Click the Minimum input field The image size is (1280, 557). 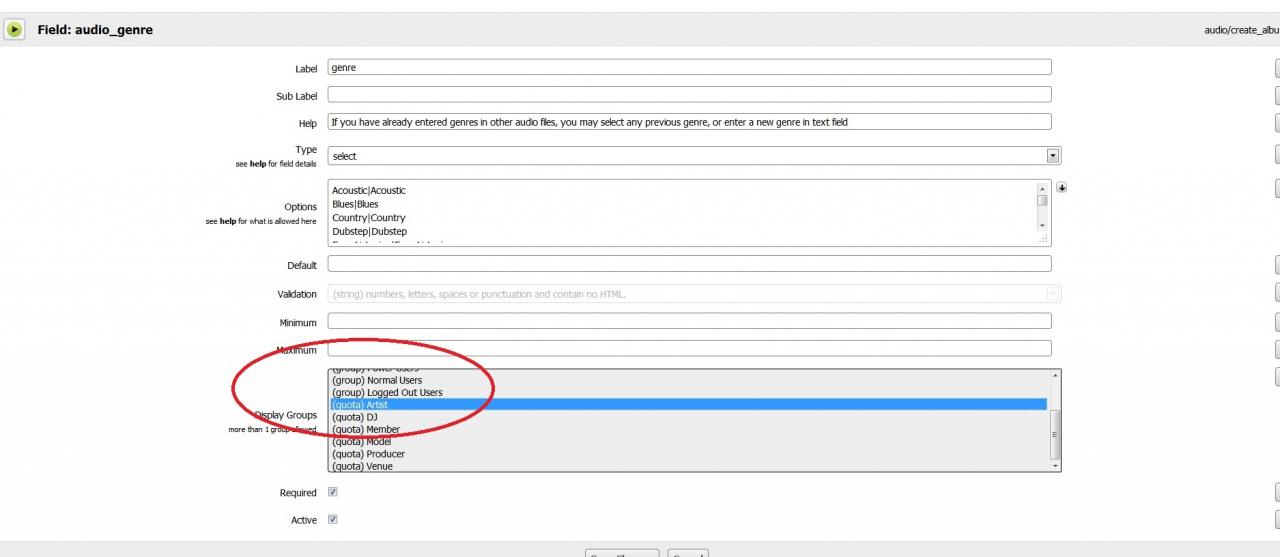click(x=690, y=321)
